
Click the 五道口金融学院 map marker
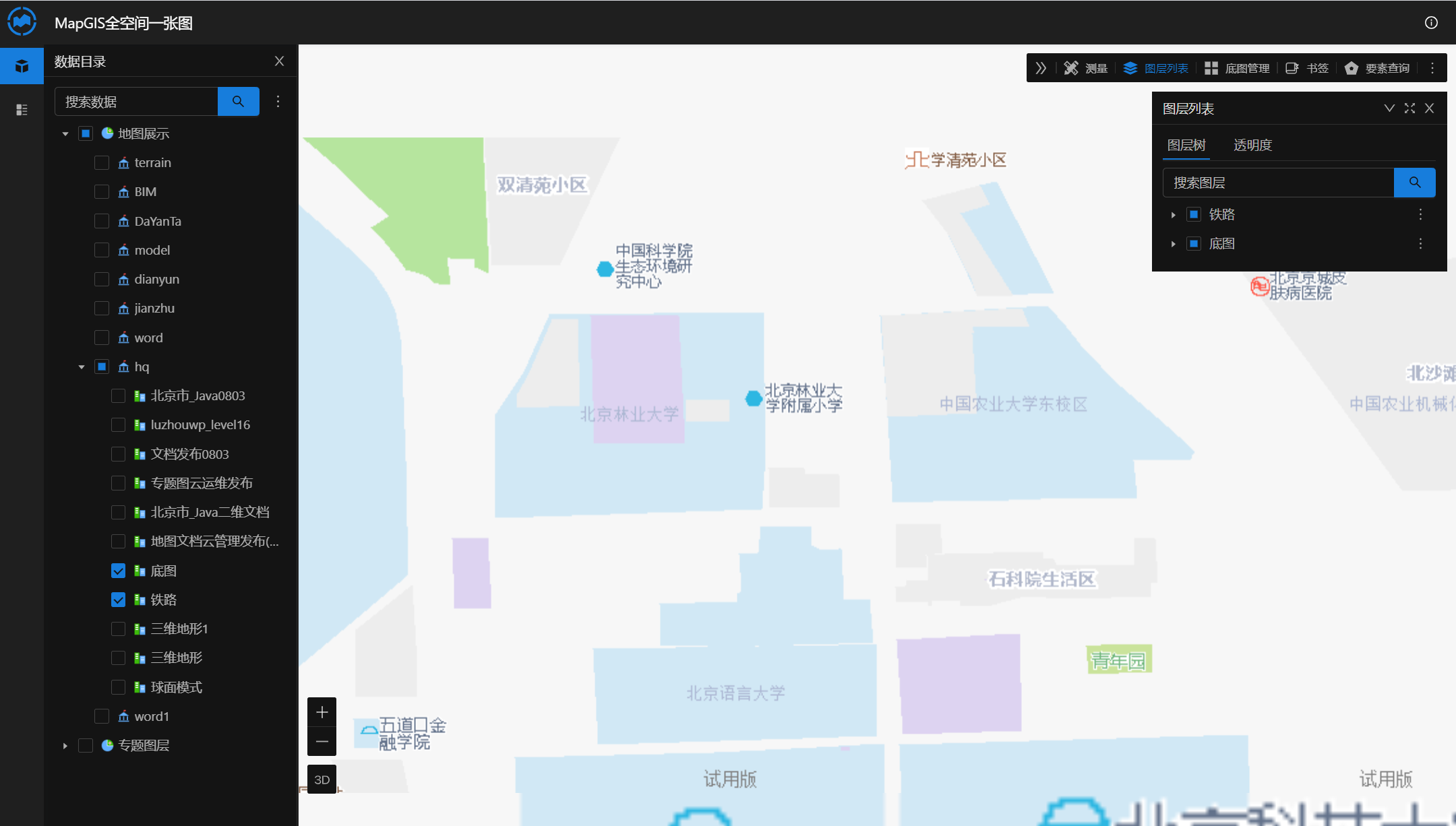pyautogui.click(x=369, y=730)
